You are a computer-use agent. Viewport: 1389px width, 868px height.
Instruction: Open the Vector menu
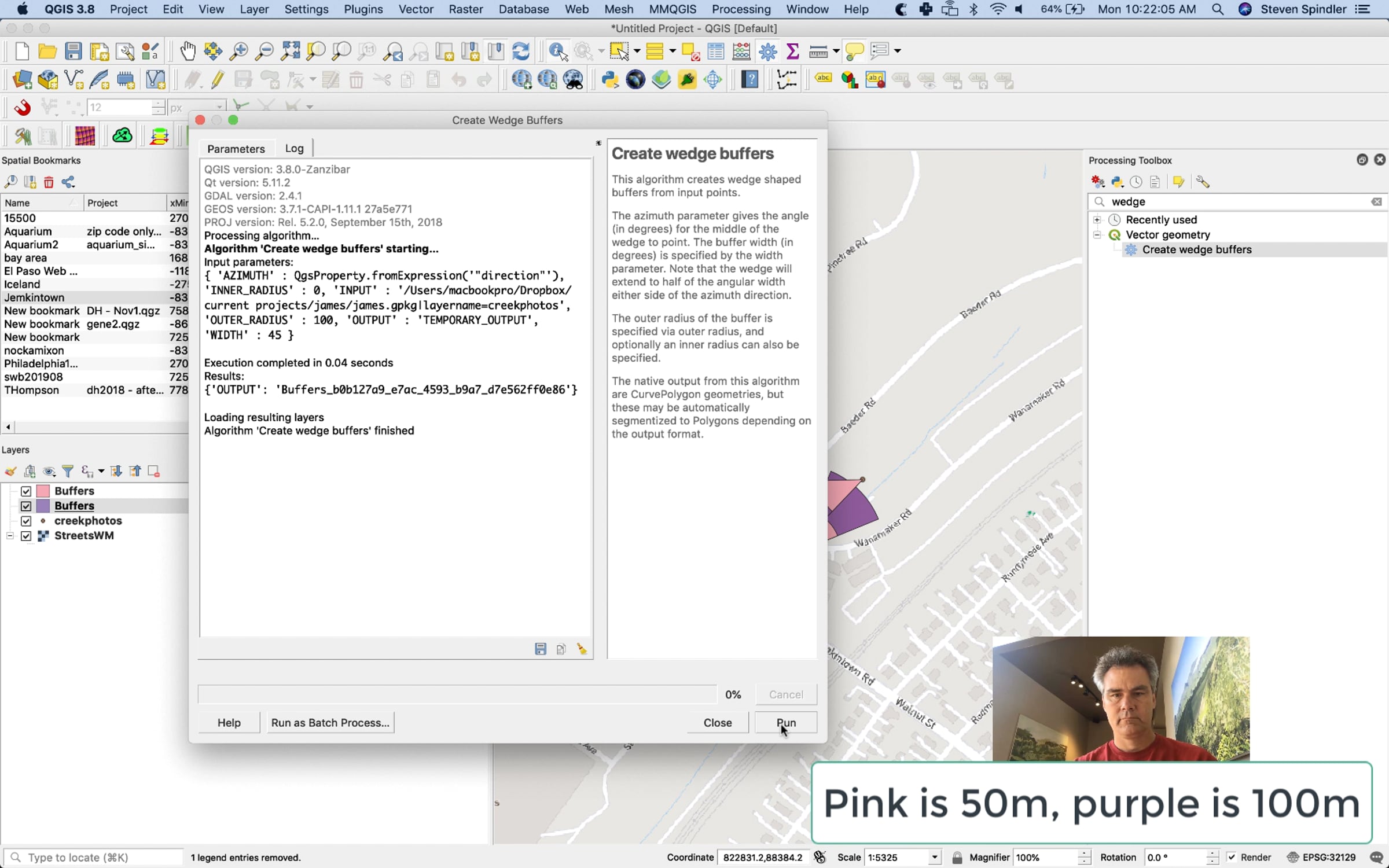point(416,9)
